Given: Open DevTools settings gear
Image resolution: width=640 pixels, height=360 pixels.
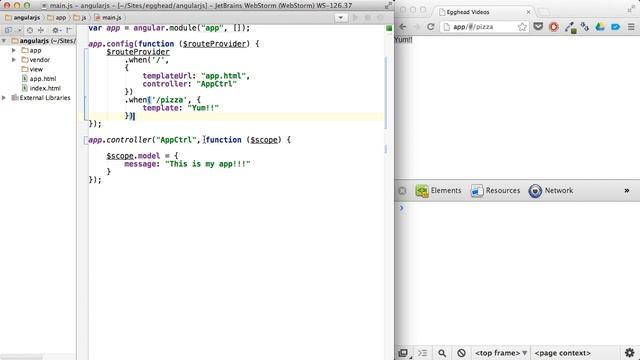Looking at the screenshot, I should tap(630, 353).
